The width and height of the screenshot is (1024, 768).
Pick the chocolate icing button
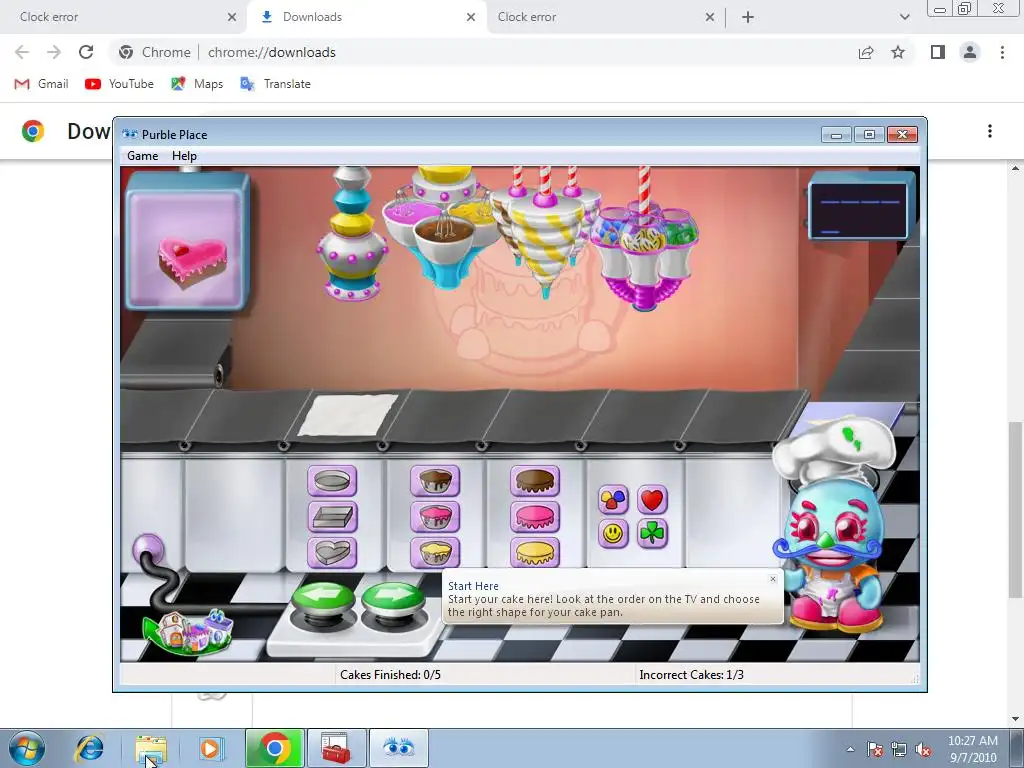tap(535, 481)
